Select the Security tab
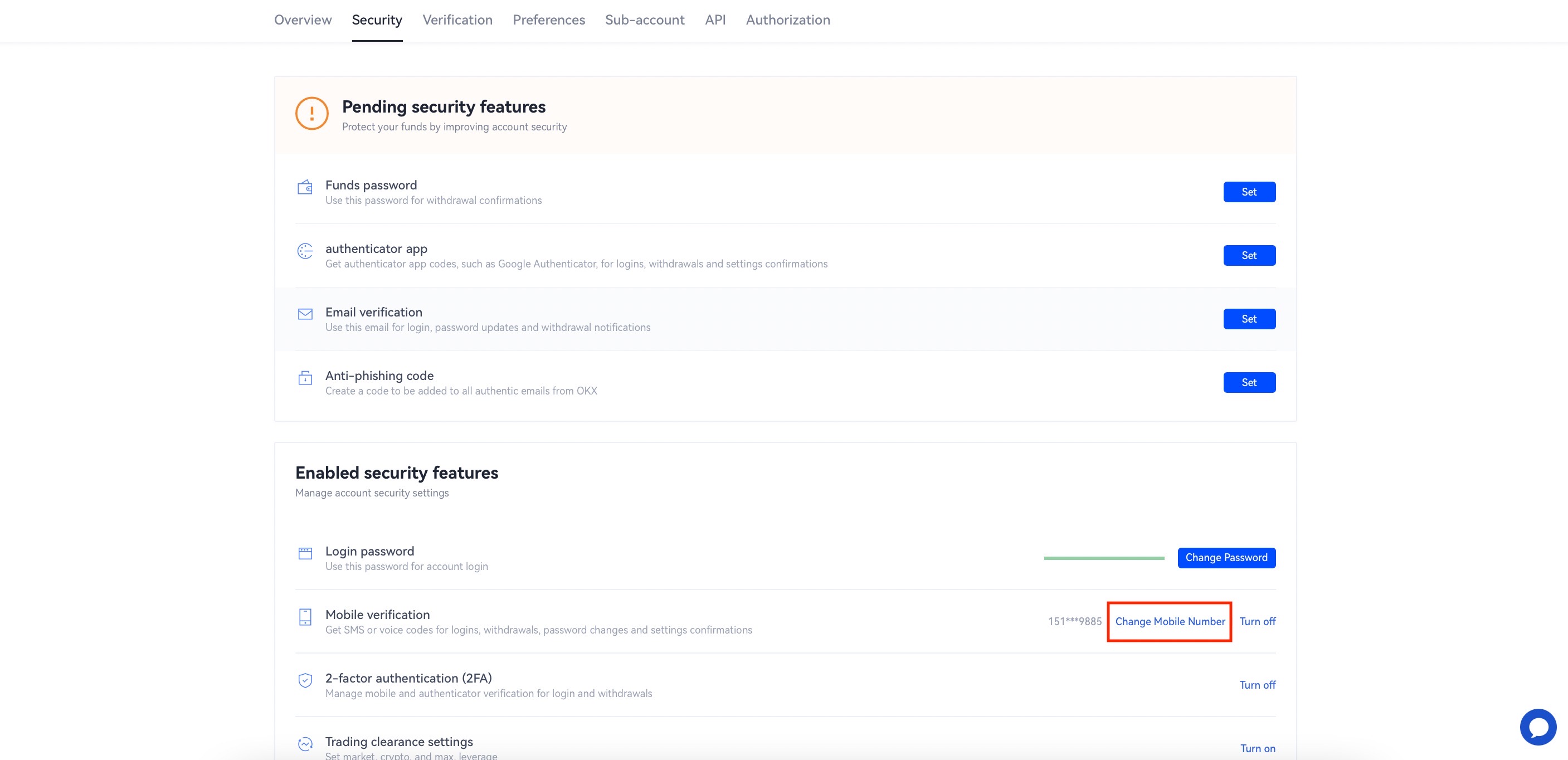 pyautogui.click(x=377, y=20)
